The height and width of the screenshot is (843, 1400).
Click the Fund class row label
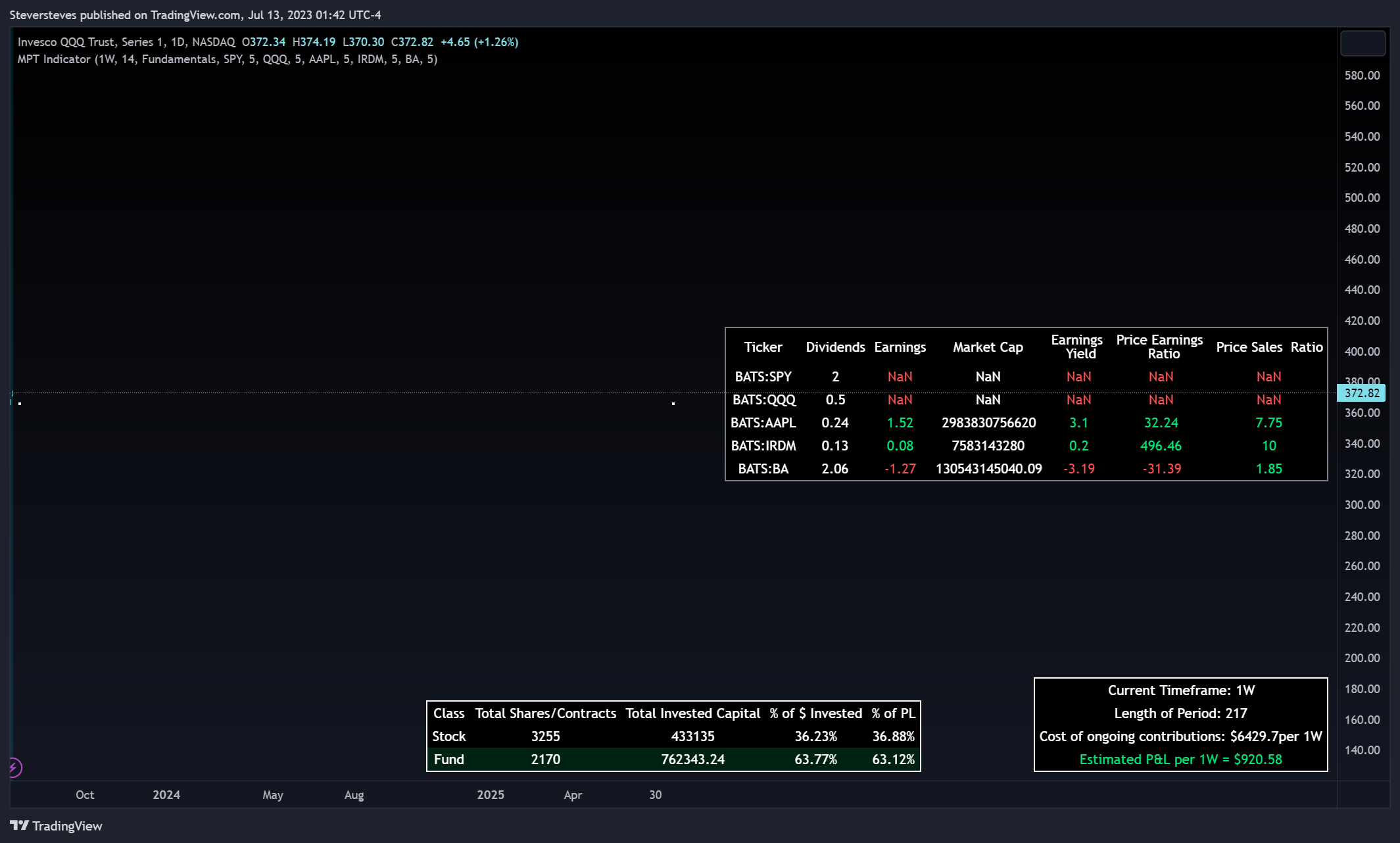point(448,759)
